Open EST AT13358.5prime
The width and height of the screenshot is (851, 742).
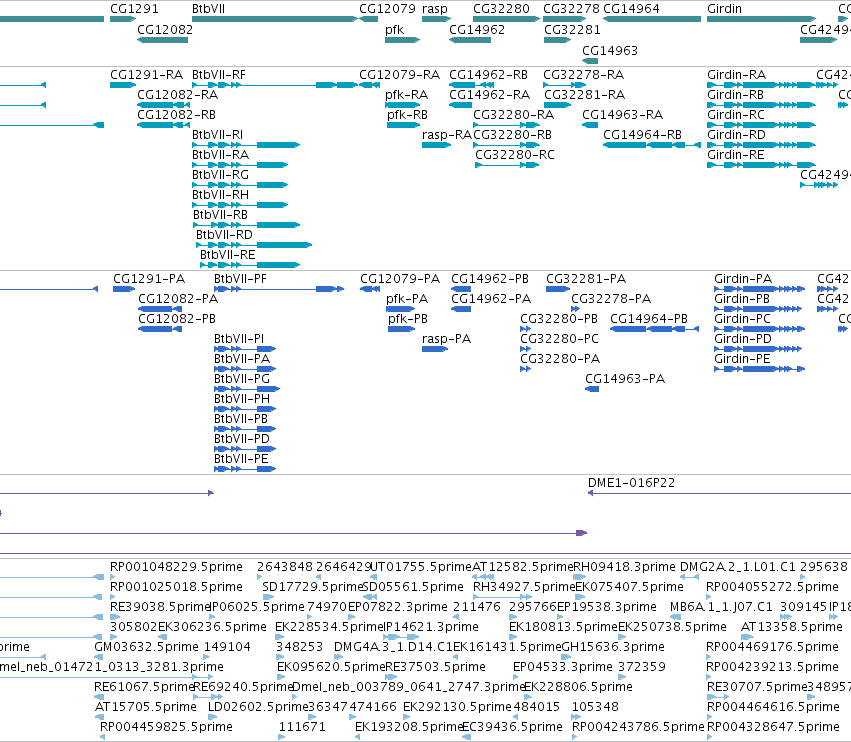pos(791,627)
